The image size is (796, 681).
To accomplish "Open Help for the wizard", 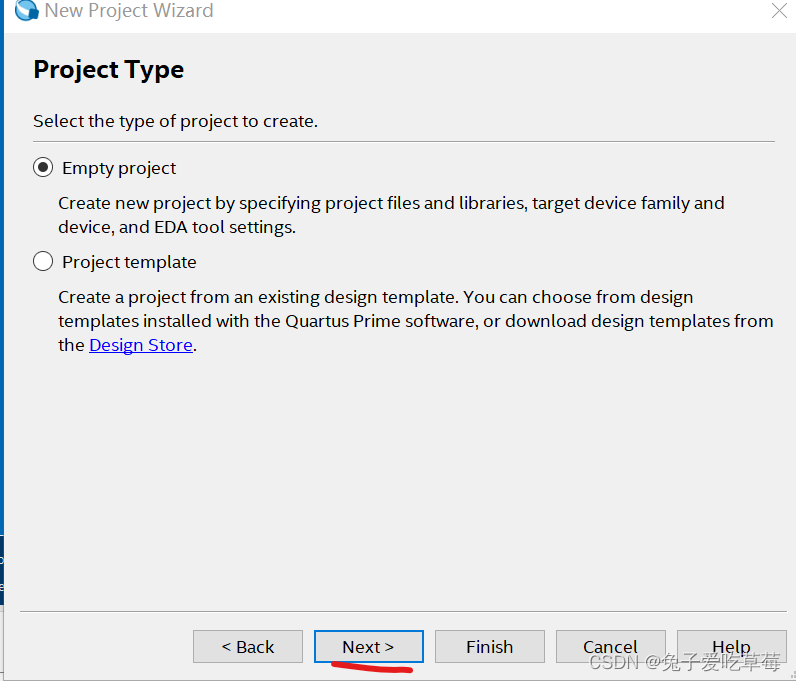I will click(732, 646).
